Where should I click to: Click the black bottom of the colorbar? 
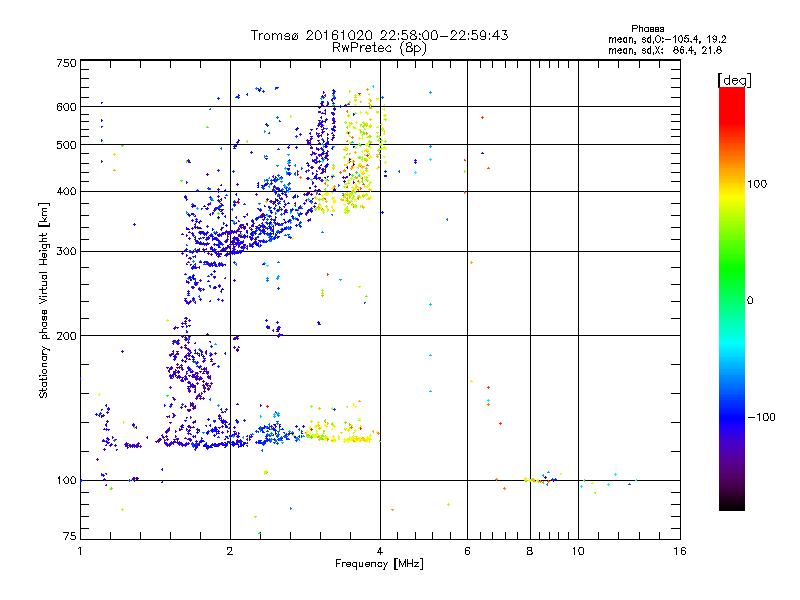(732, 503)
